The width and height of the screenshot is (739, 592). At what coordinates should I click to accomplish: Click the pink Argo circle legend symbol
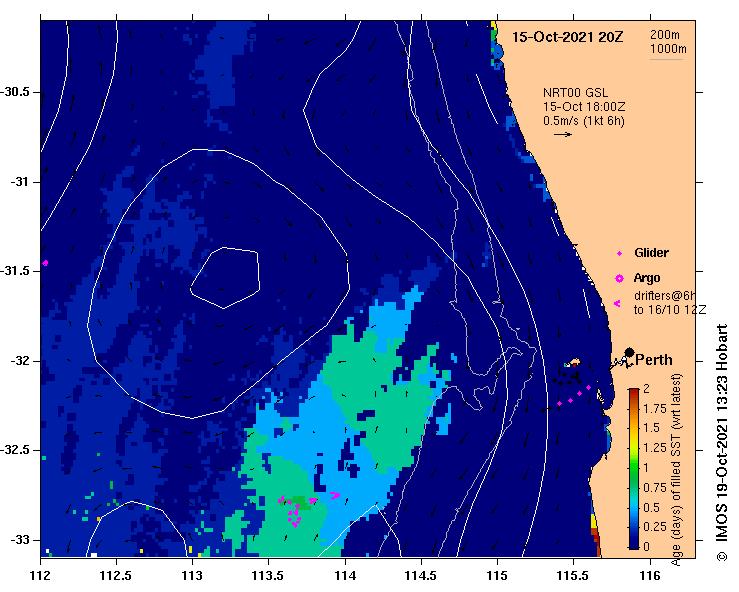point(619,279)
